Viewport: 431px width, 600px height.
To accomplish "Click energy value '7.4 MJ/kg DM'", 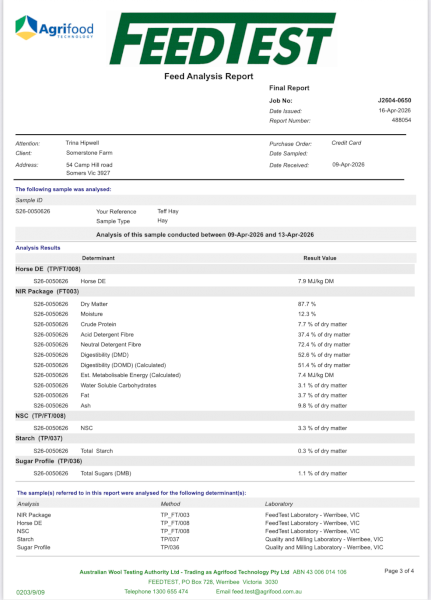I will pyautogui.click(x=316, y=375).
